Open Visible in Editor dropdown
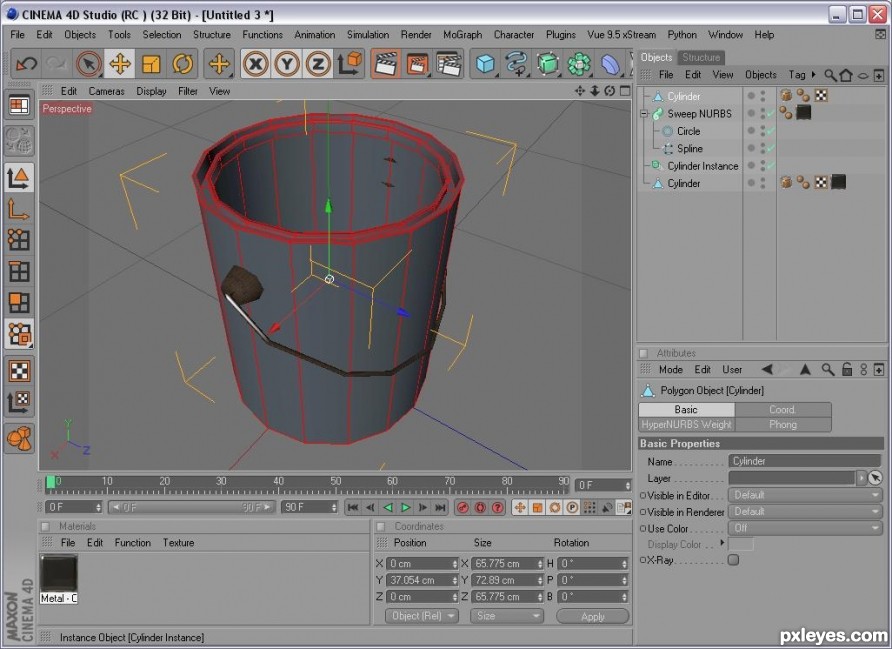Viewport: 892px width, 649px height. pyautogui.click(x=805, y=495)
